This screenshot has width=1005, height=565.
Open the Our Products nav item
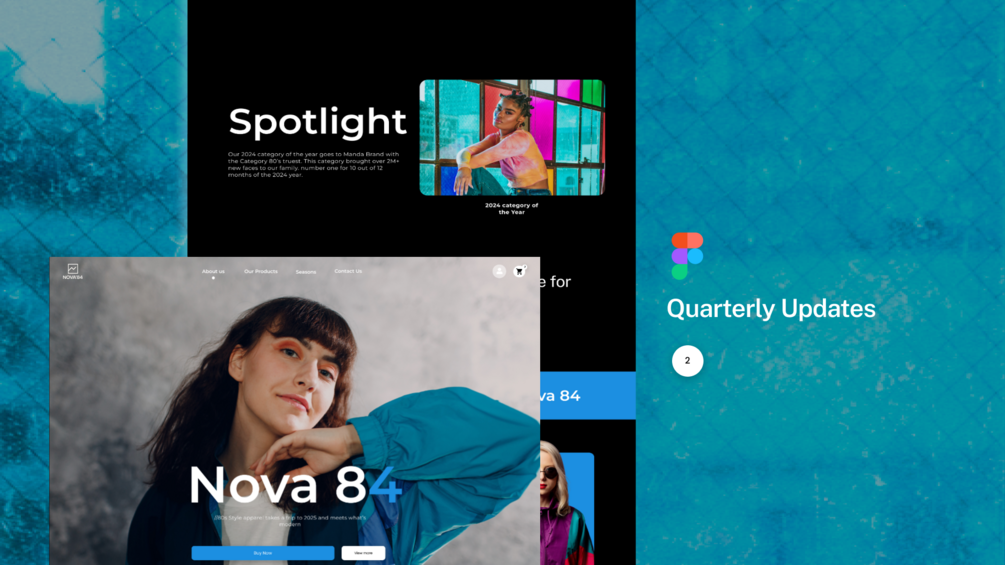tap(261, 271)
